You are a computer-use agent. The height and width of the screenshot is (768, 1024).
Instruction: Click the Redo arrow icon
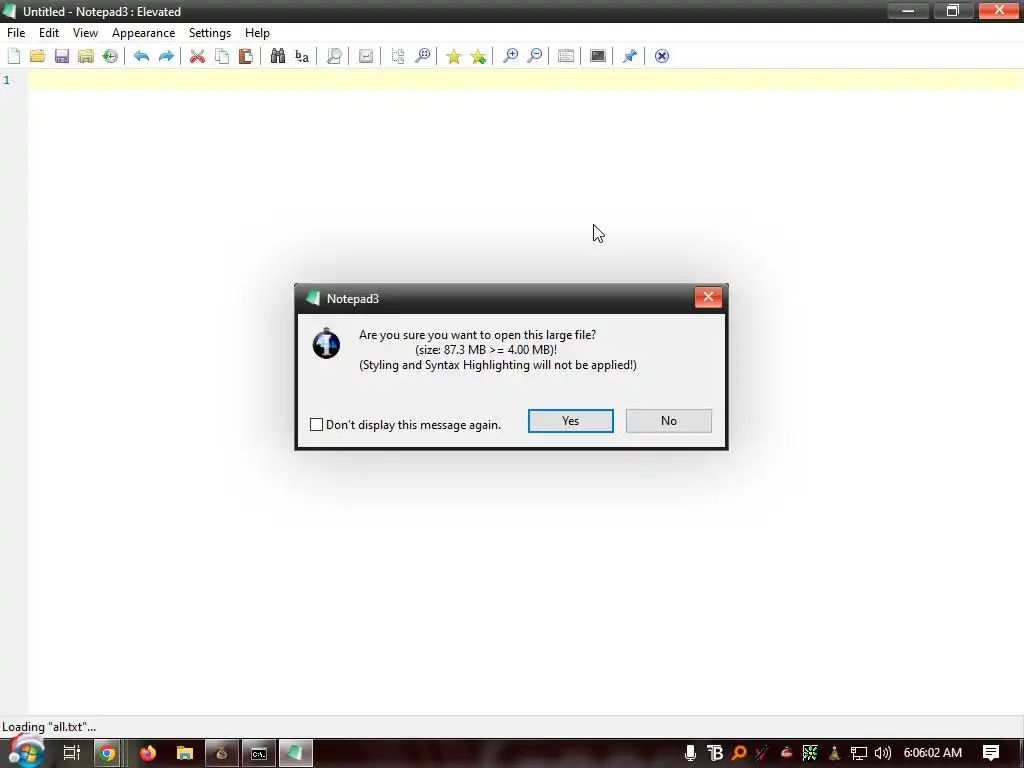tap(166, 56)
